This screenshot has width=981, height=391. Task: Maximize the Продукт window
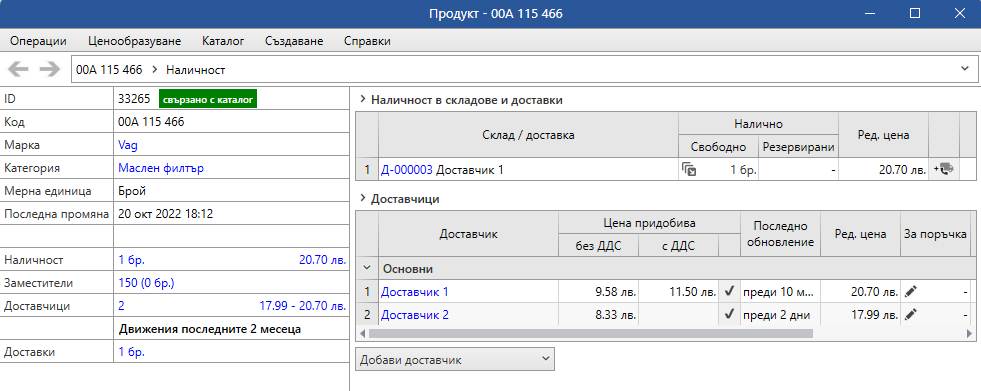coord(915,13)
